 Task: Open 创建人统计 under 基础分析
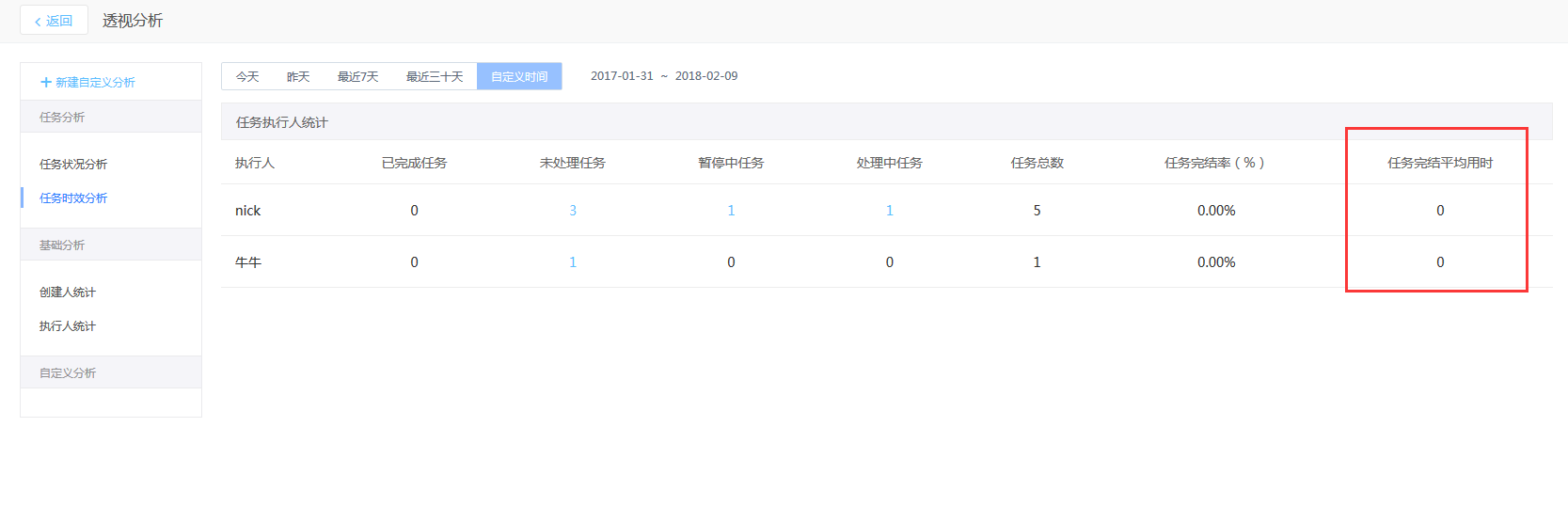pyautogui.click(x=68, y=293)
